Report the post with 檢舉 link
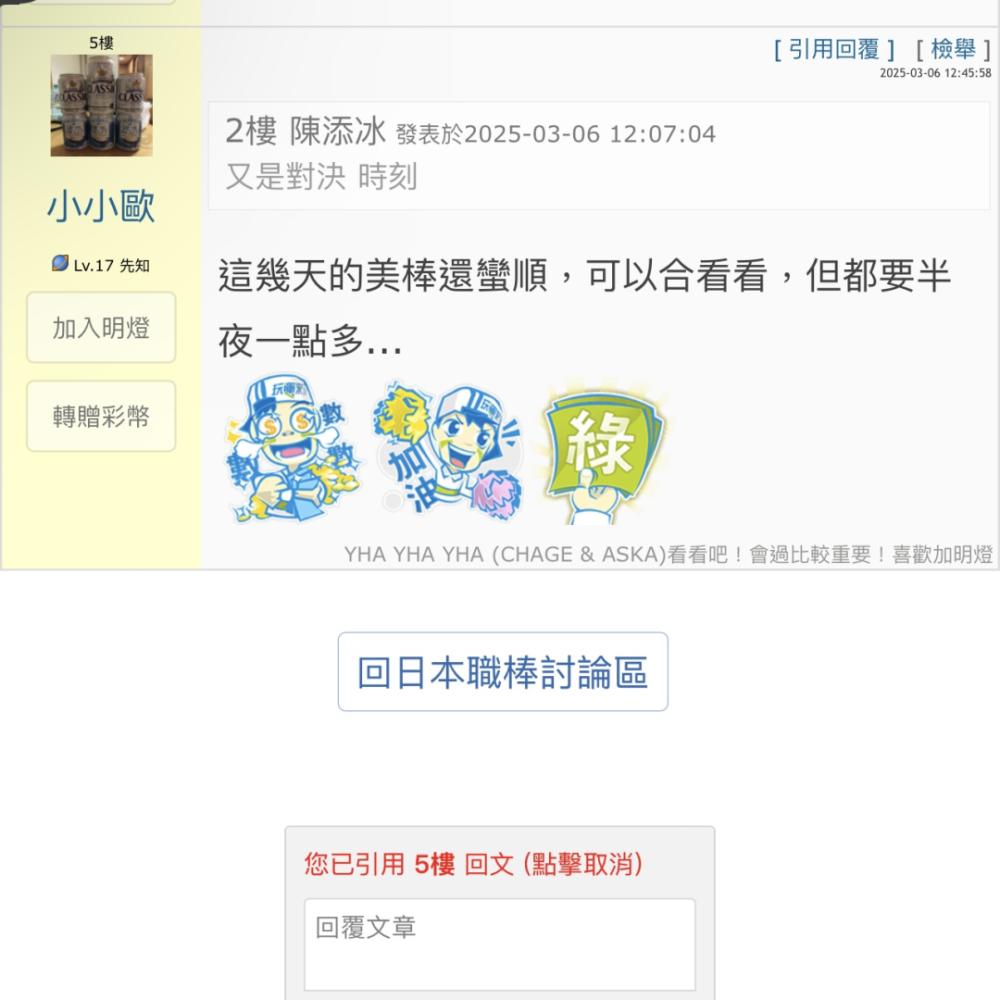This screenshot has width=1000, height=1000. tap(953, 49)
